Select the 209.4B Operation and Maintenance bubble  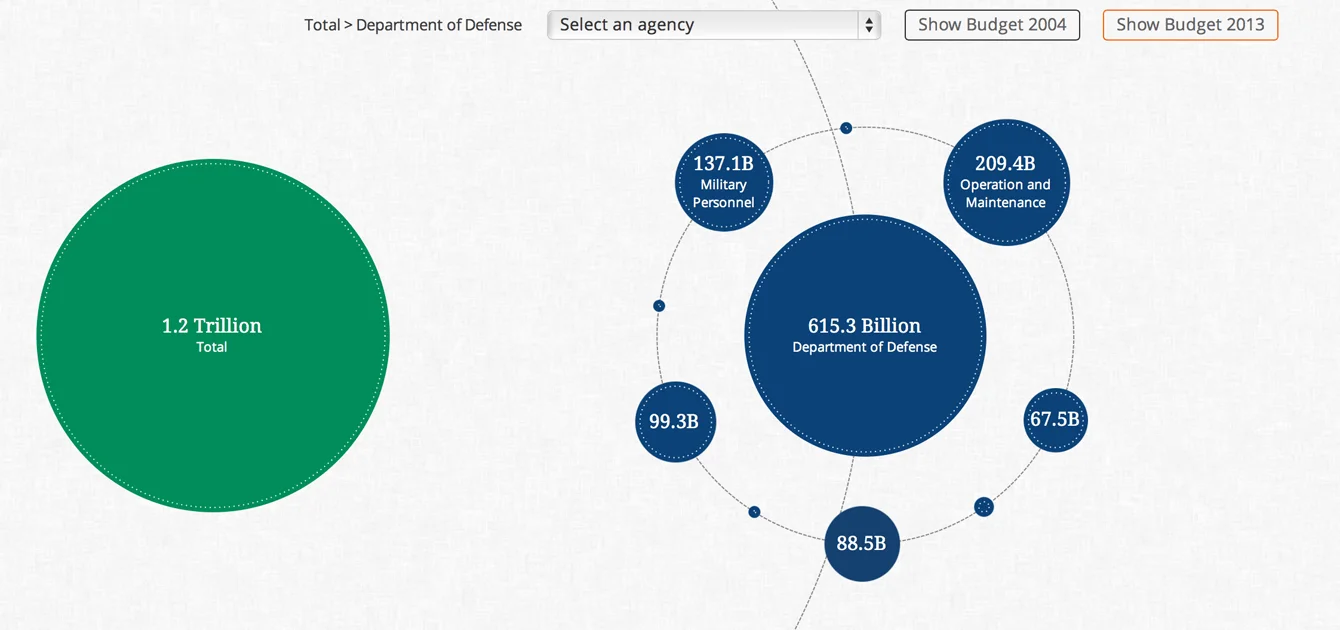pyautogui.click(x=1006, y=181)
